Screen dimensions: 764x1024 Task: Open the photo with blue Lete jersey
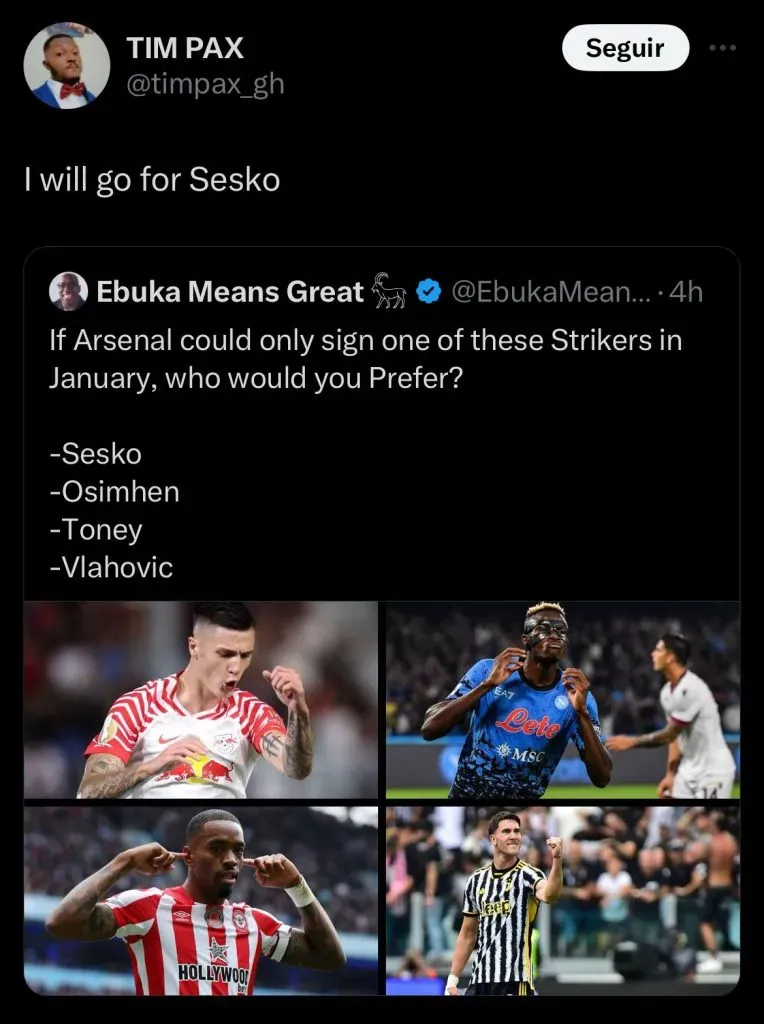coord(563,700)
